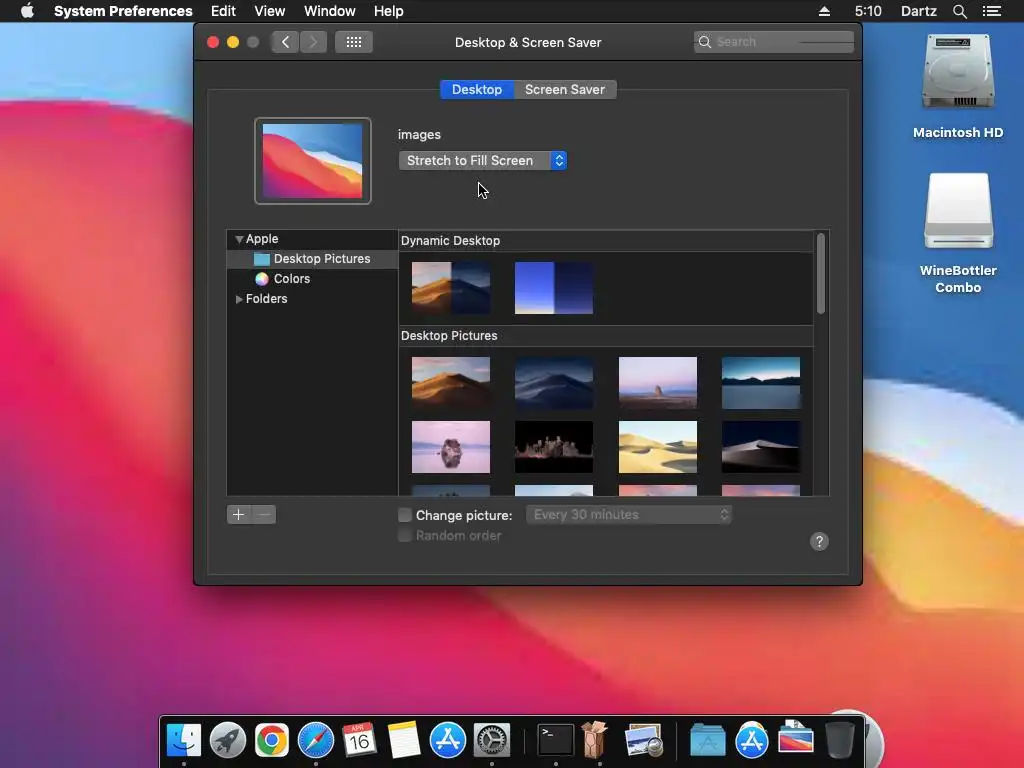Screen dimensions: 1024x768
Task: Open System Preferences menu bar item
Action: click(123, 11)
